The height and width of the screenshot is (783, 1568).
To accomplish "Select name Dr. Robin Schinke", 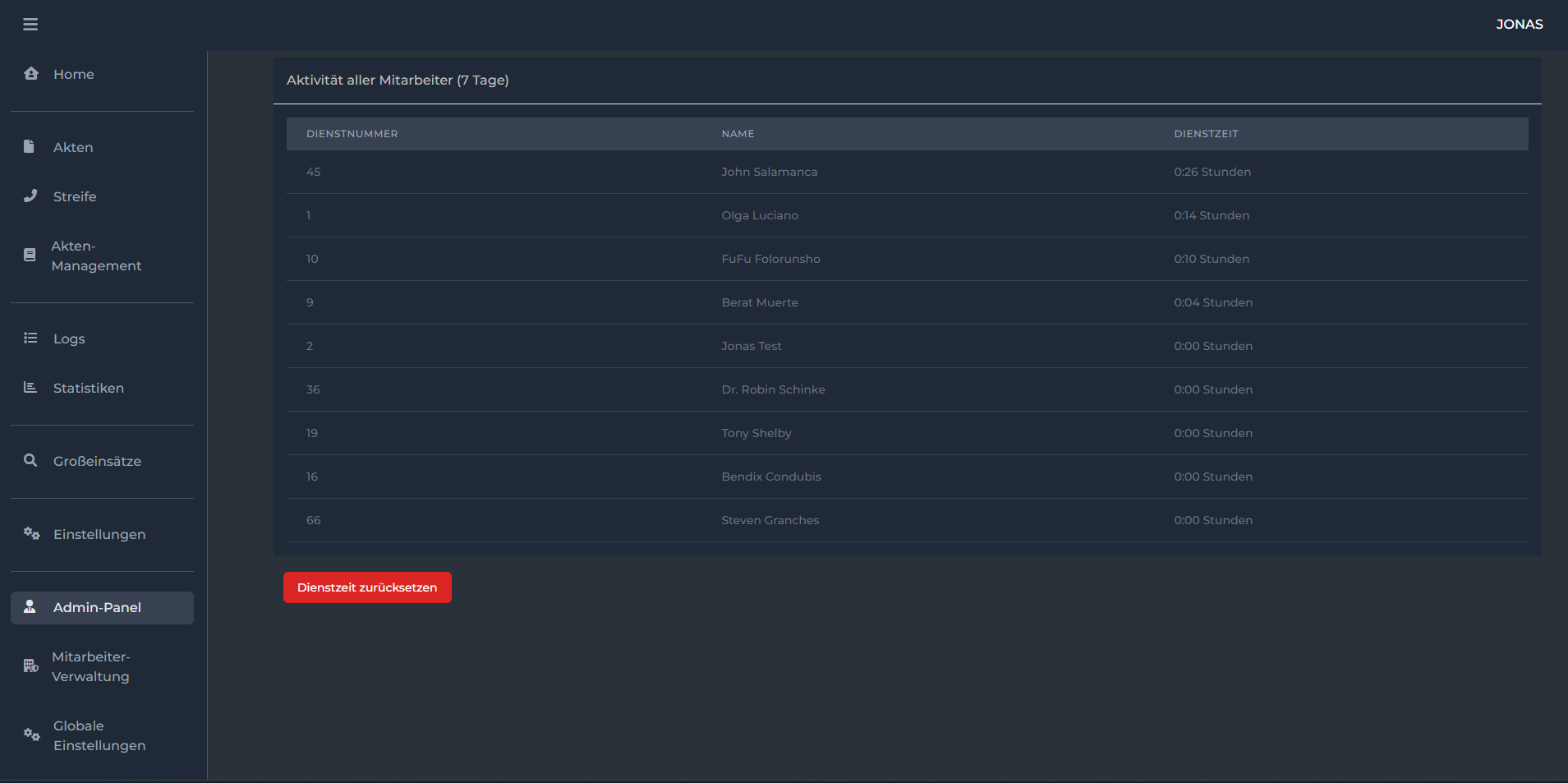I will click(773, 389).
